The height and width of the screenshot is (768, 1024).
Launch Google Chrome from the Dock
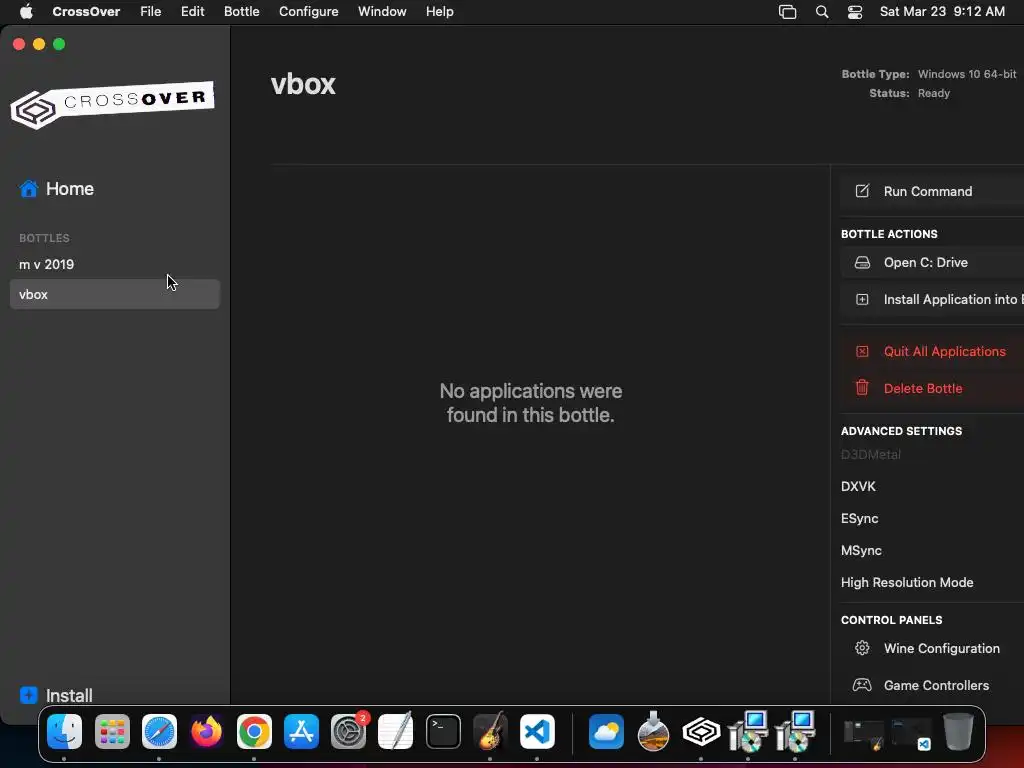coord(254,731)
